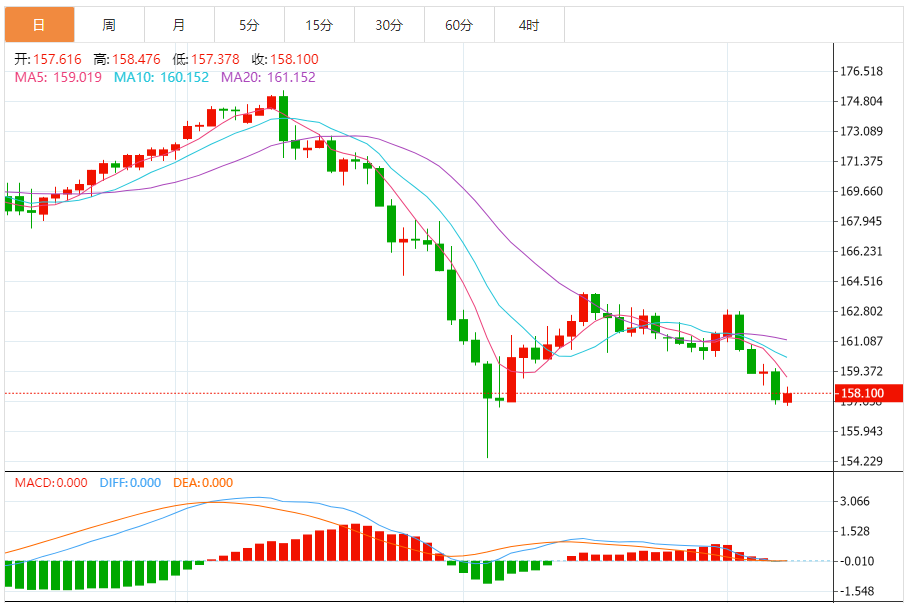Open the 60分 chart tab
This screenshot has height=603, width=912.
point(459,25)
